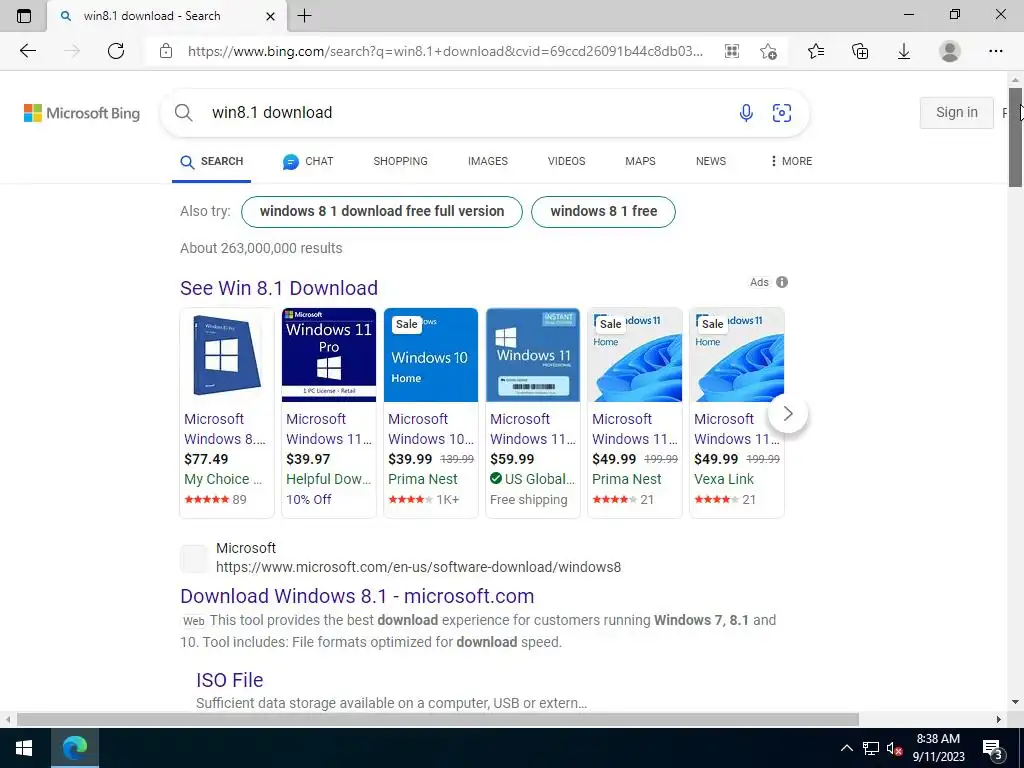Open 'Download Windows 8.1 - microsoft.com' result
1024x768 pixels.
pos(357,596)
